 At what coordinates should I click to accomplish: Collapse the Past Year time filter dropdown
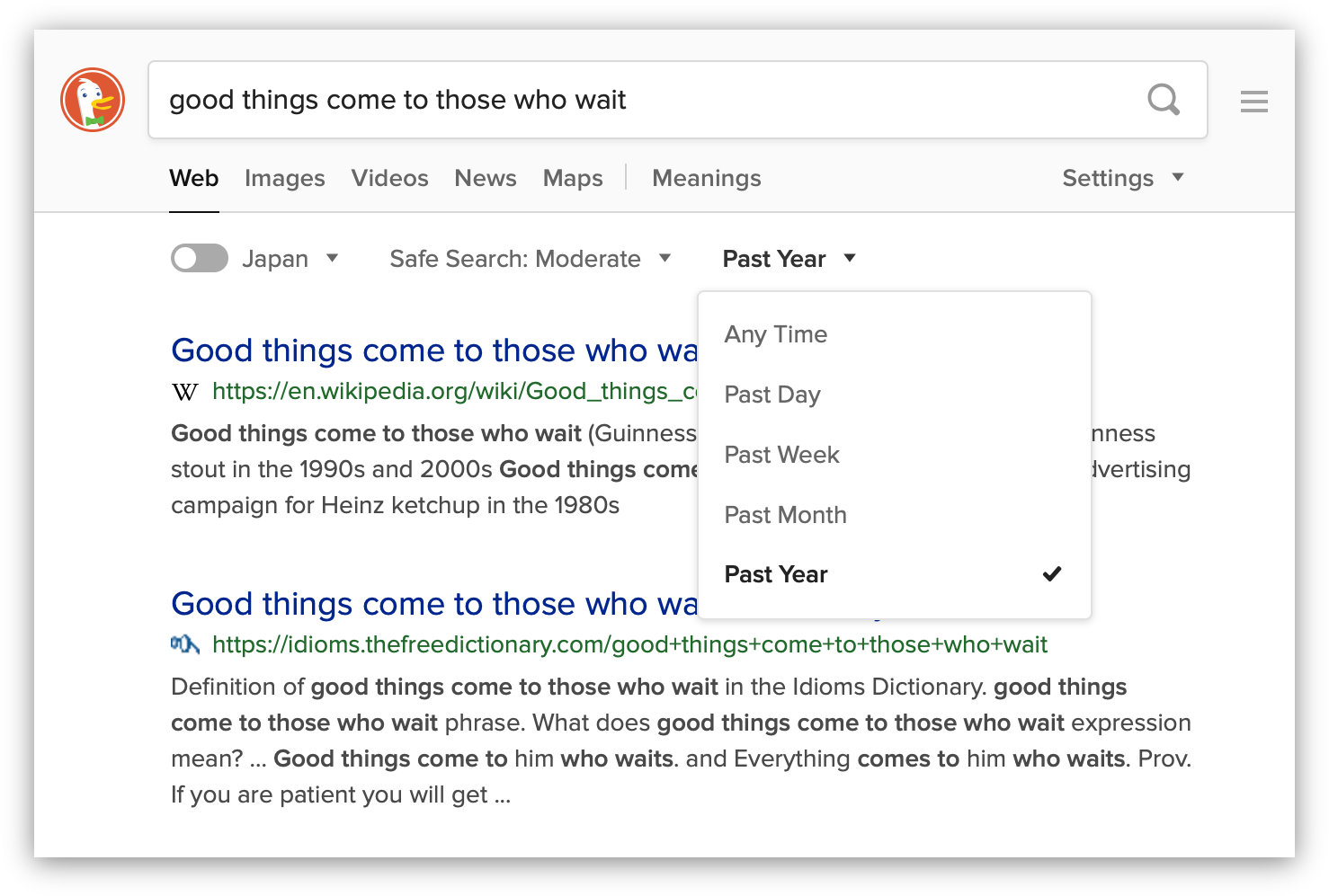pyautogui.click(x=789, y=259)
